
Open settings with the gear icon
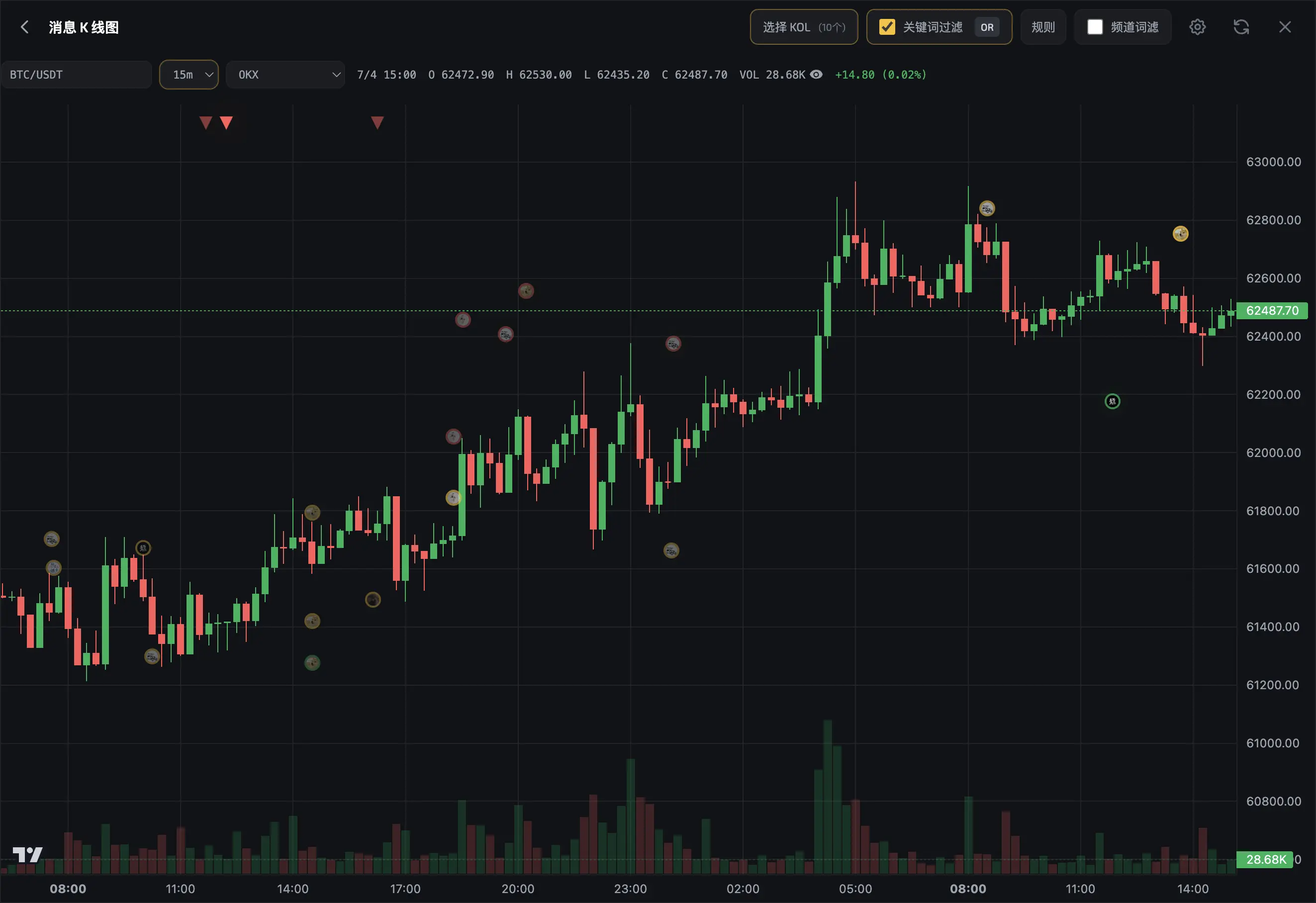point(1197,27)
